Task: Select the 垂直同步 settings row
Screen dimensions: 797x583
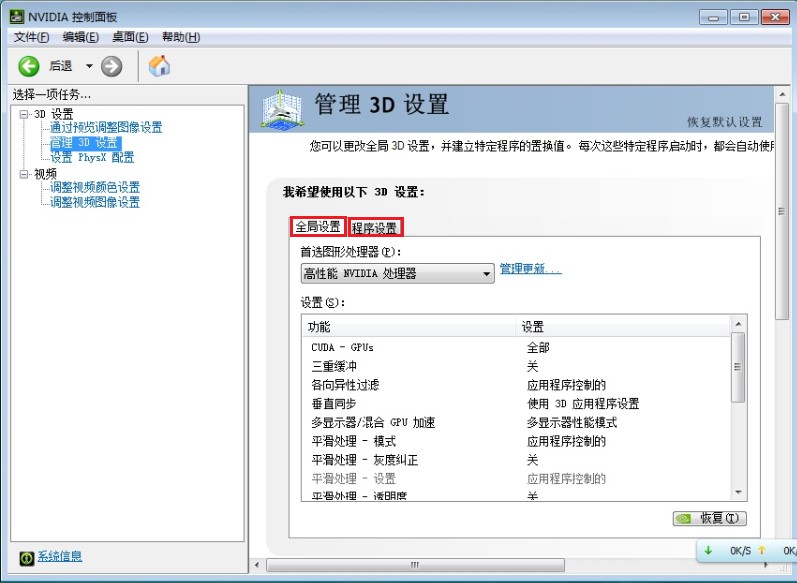Action: [516, 404]
